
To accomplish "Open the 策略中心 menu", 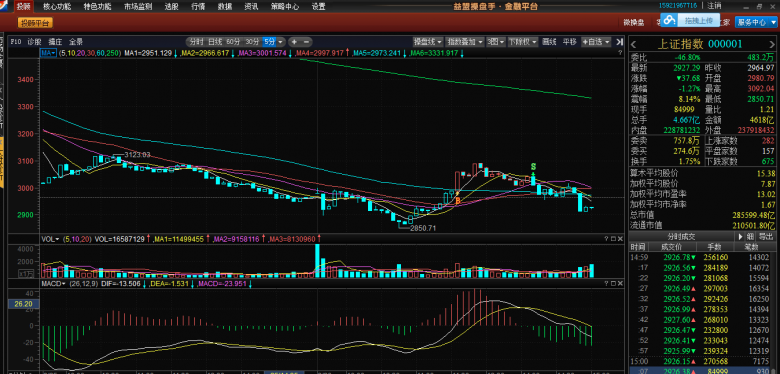I will pos(285,7).
